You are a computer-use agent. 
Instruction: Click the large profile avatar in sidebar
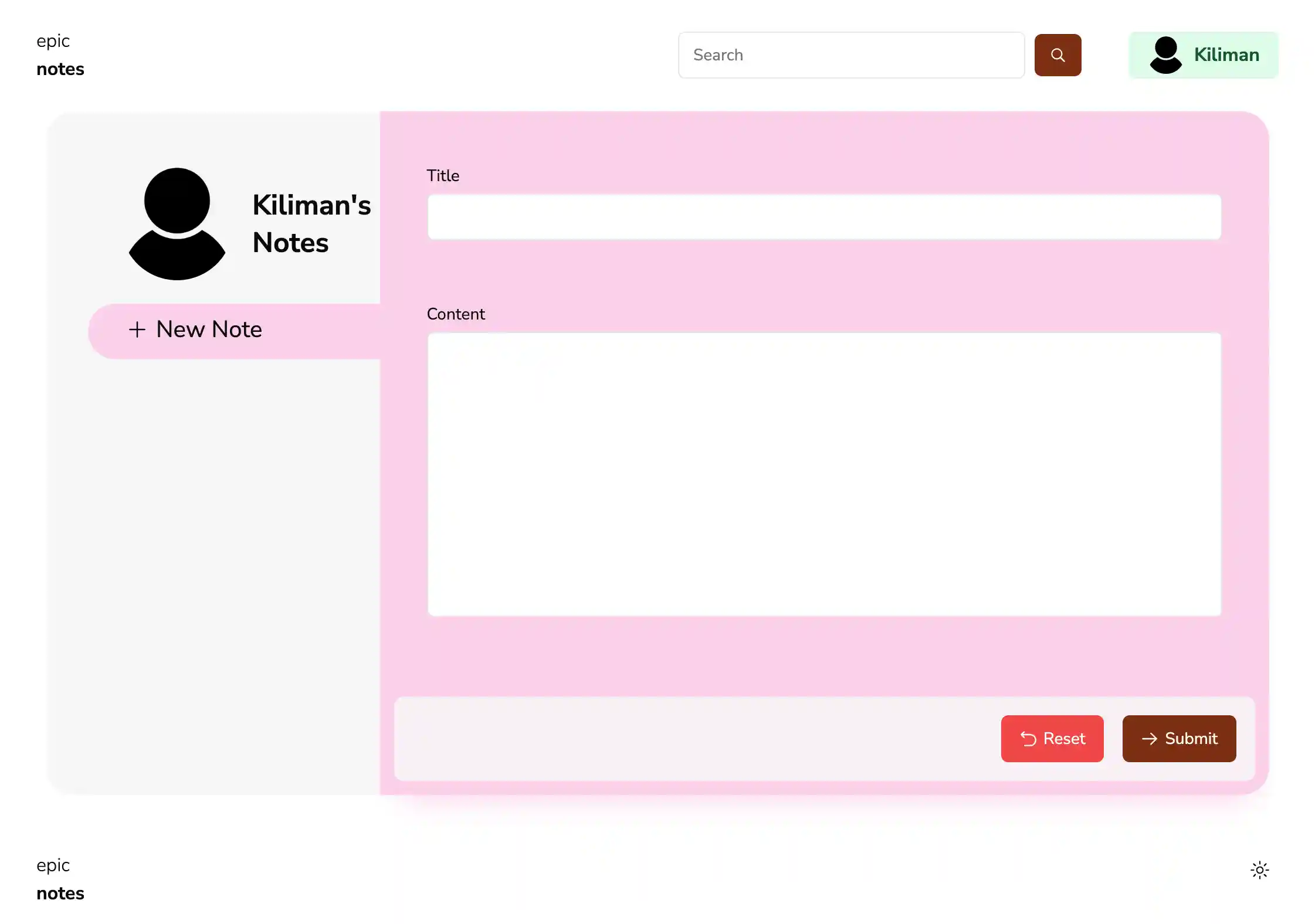pyautogui.click(x=177, y=223)
